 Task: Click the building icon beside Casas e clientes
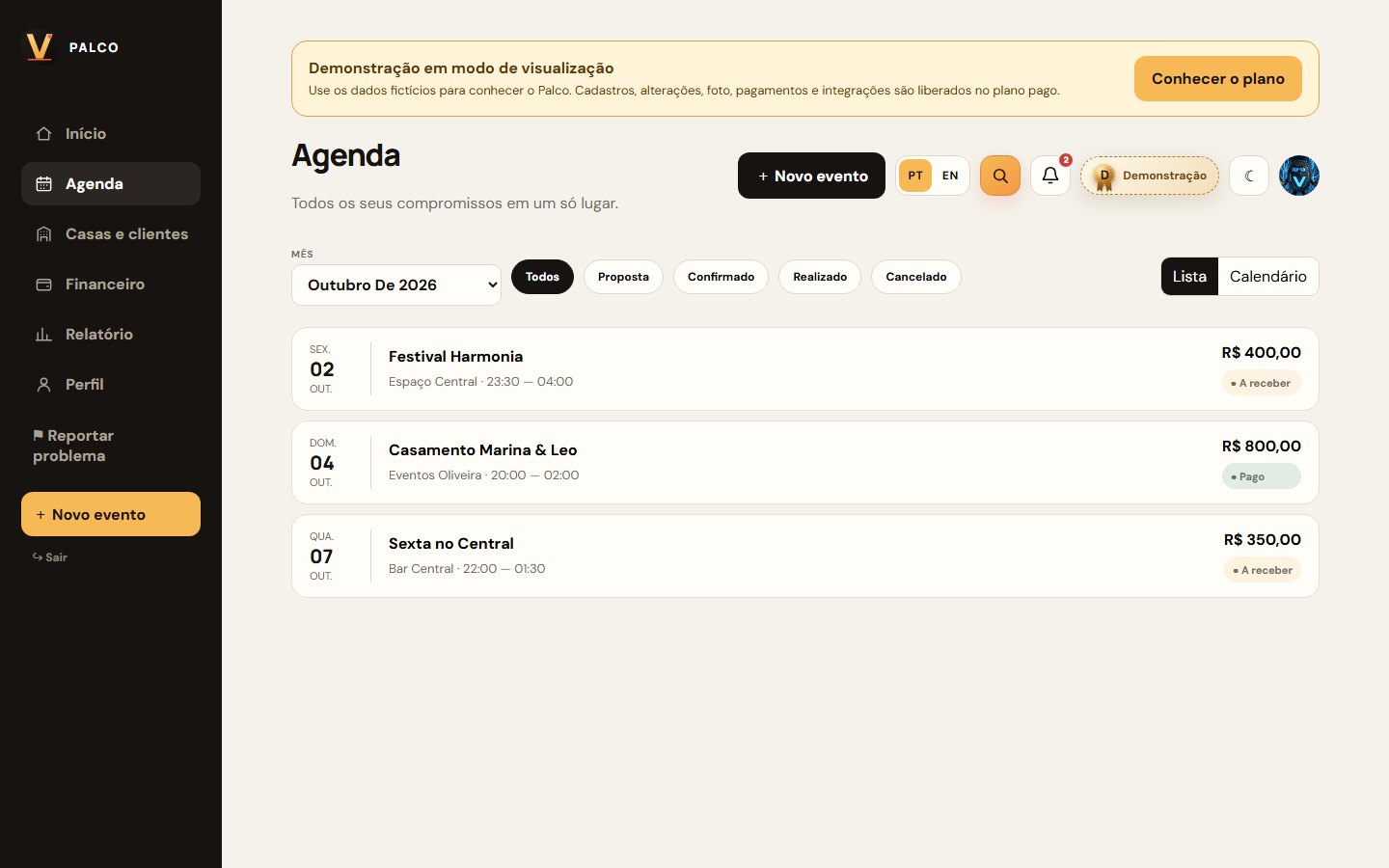tap(43, 234)
